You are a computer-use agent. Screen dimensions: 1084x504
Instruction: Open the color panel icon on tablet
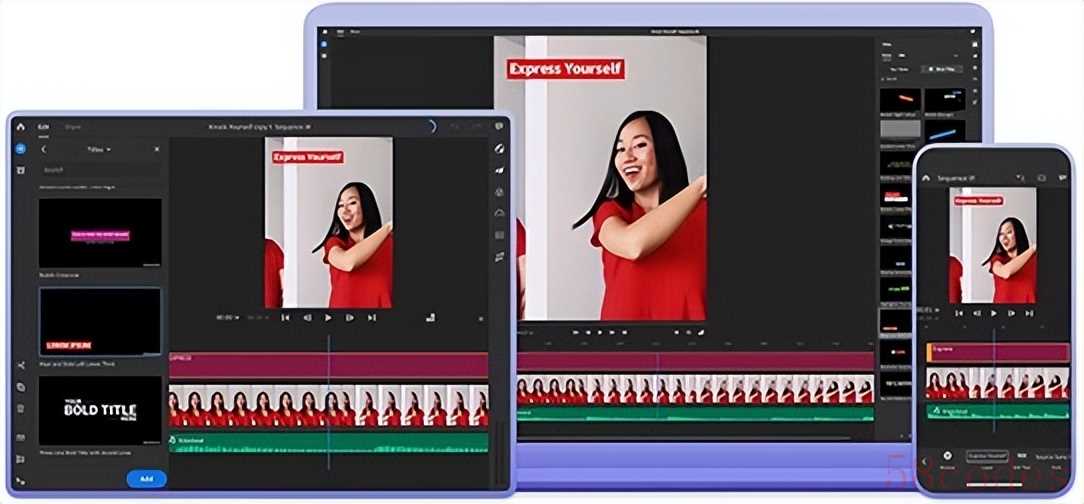499,191
